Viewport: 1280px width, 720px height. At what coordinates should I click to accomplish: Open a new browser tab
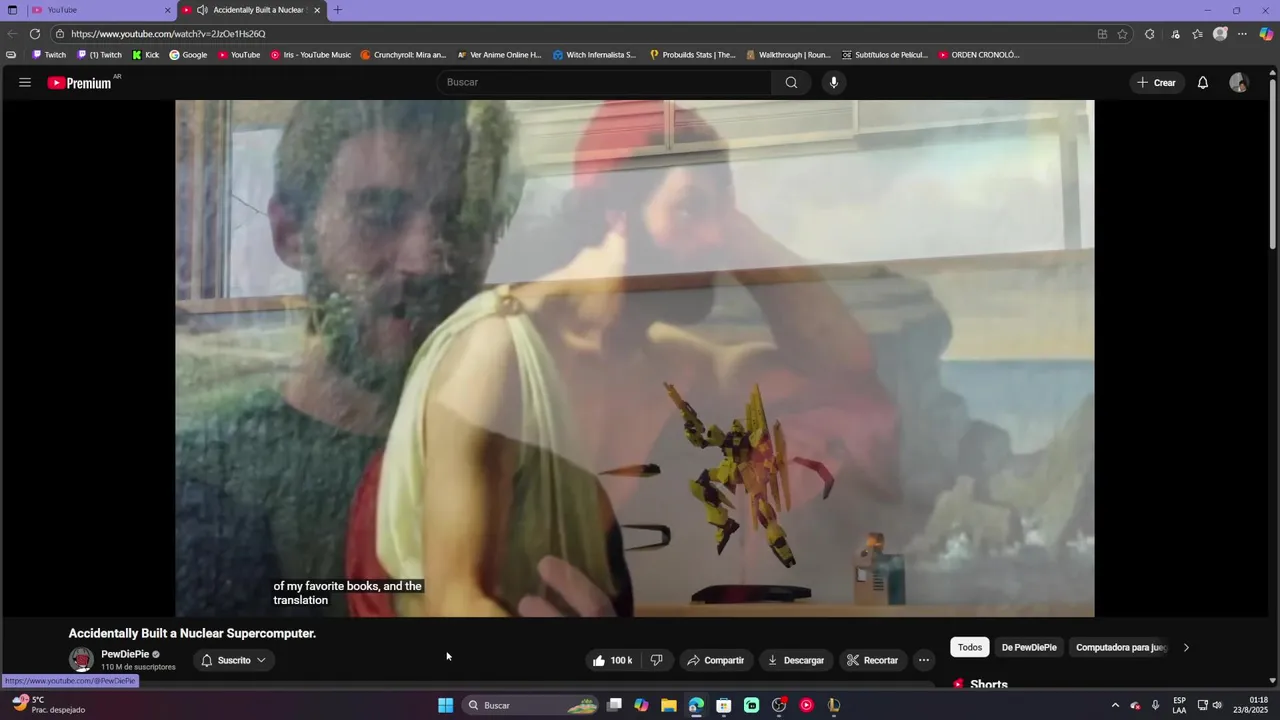click(338, 10)
